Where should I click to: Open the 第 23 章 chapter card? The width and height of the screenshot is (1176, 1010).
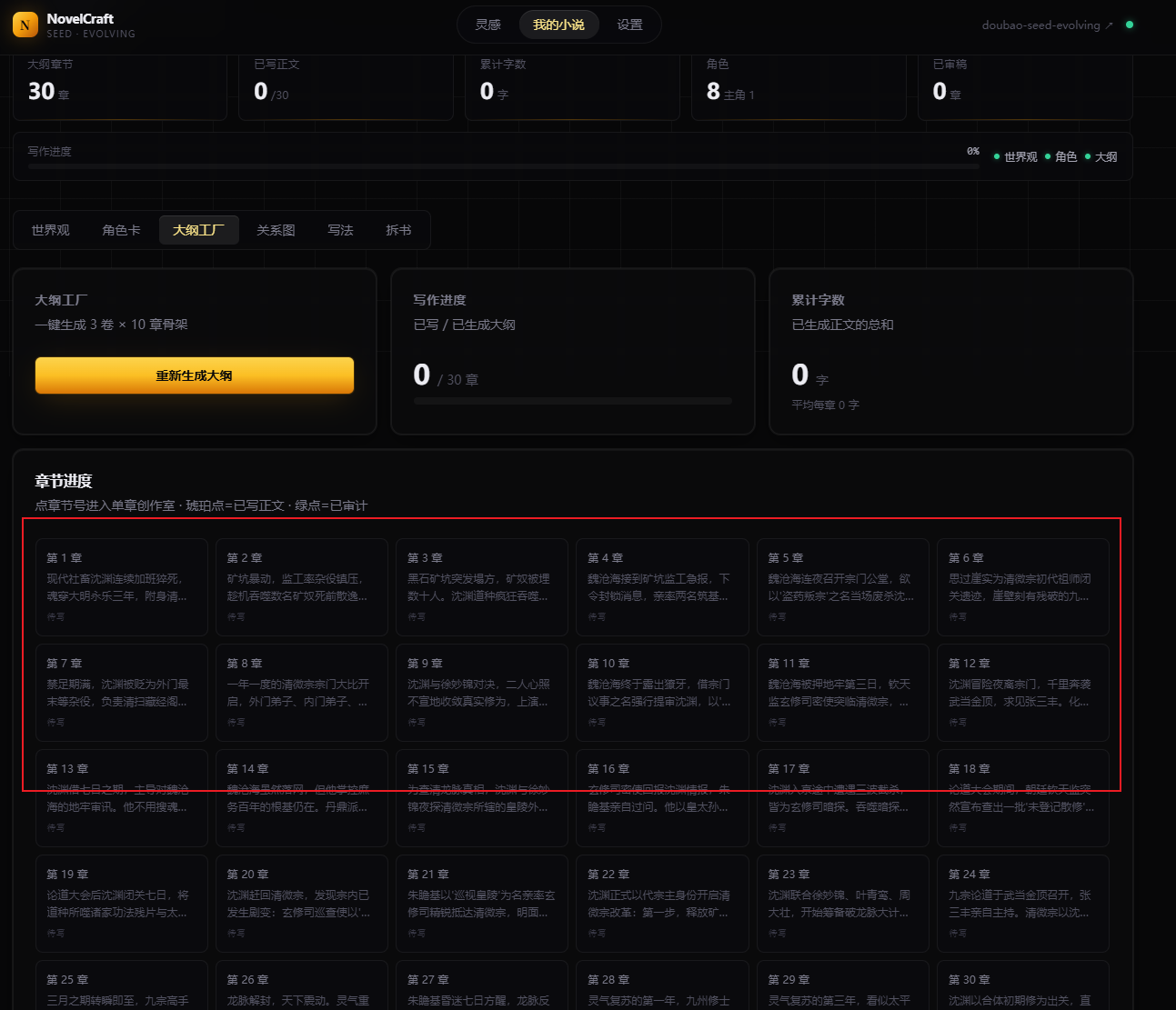[843, 904]
